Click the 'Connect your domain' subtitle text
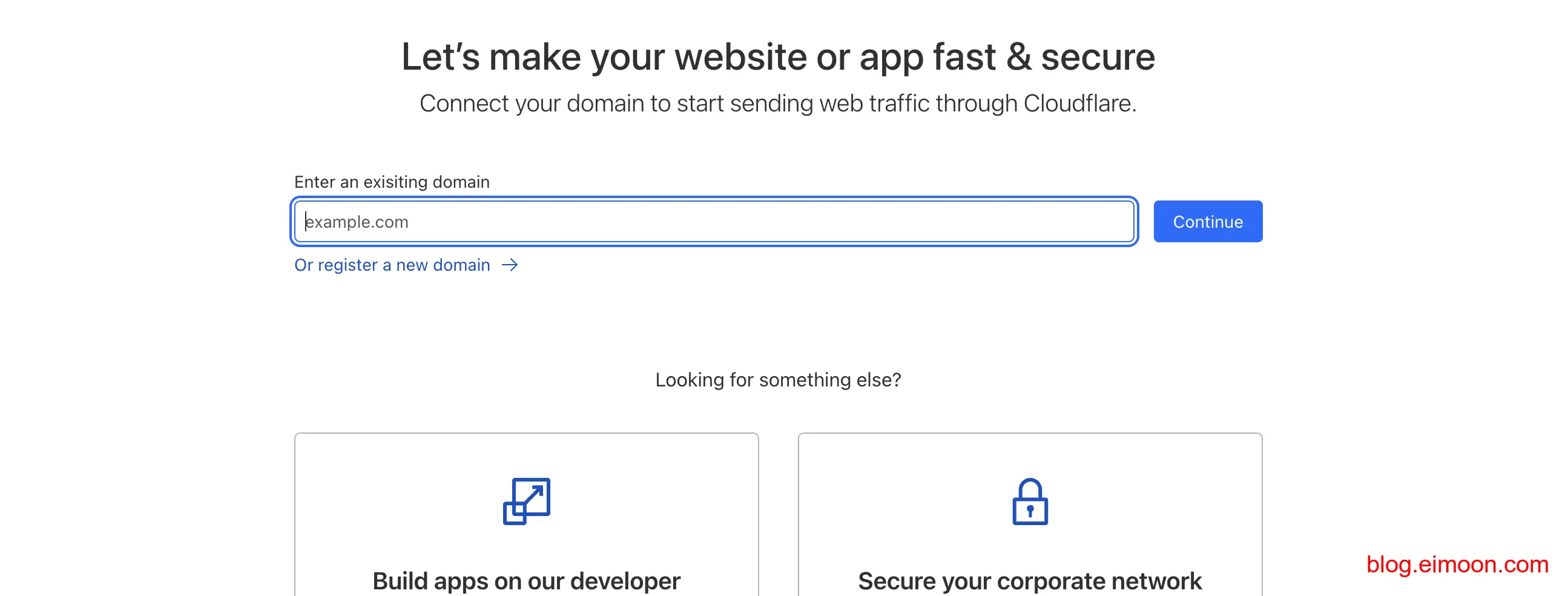Screen dimensions: 1568x596 [778, 104]
